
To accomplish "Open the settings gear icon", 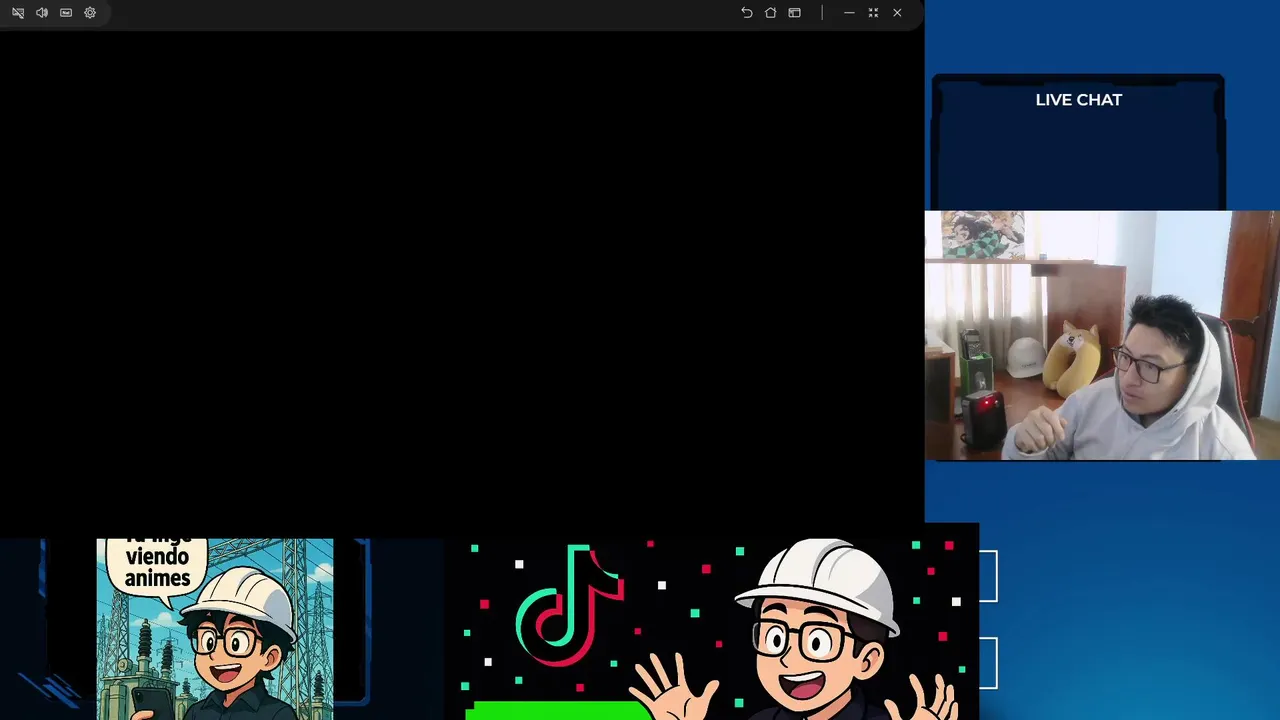I will click(x=90, y=13).
